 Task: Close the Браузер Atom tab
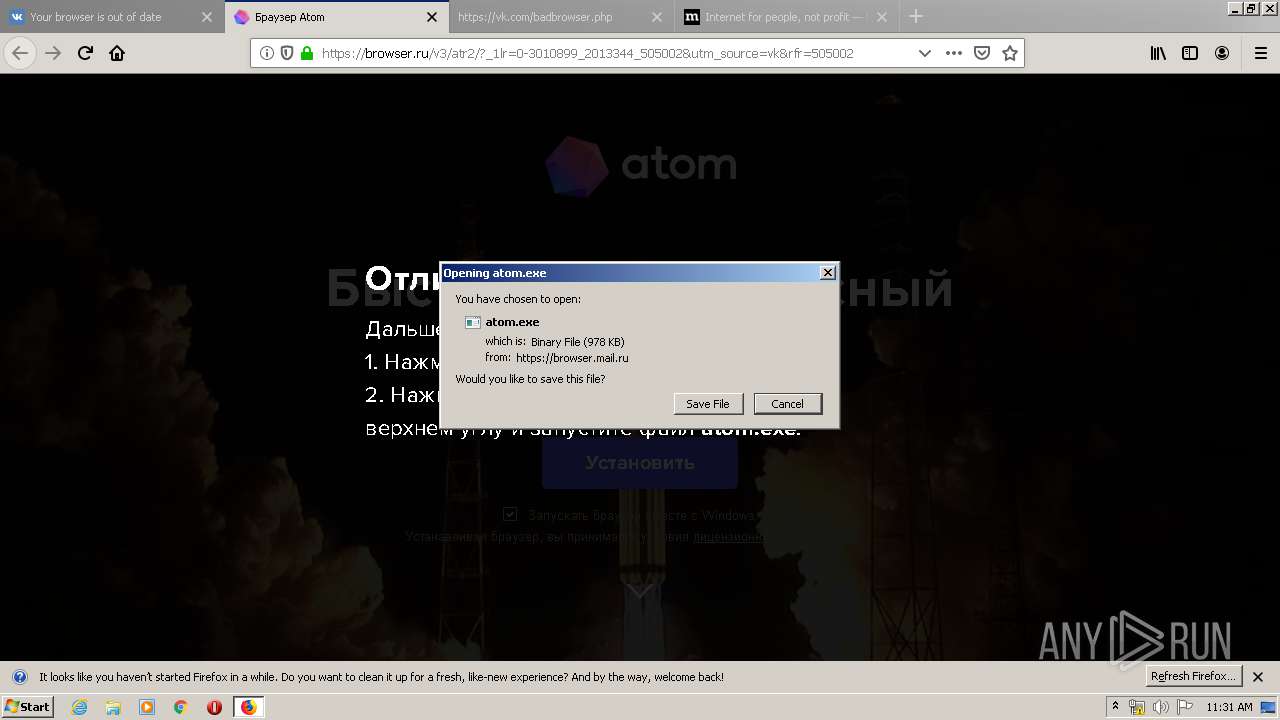[x=432, y=17]
